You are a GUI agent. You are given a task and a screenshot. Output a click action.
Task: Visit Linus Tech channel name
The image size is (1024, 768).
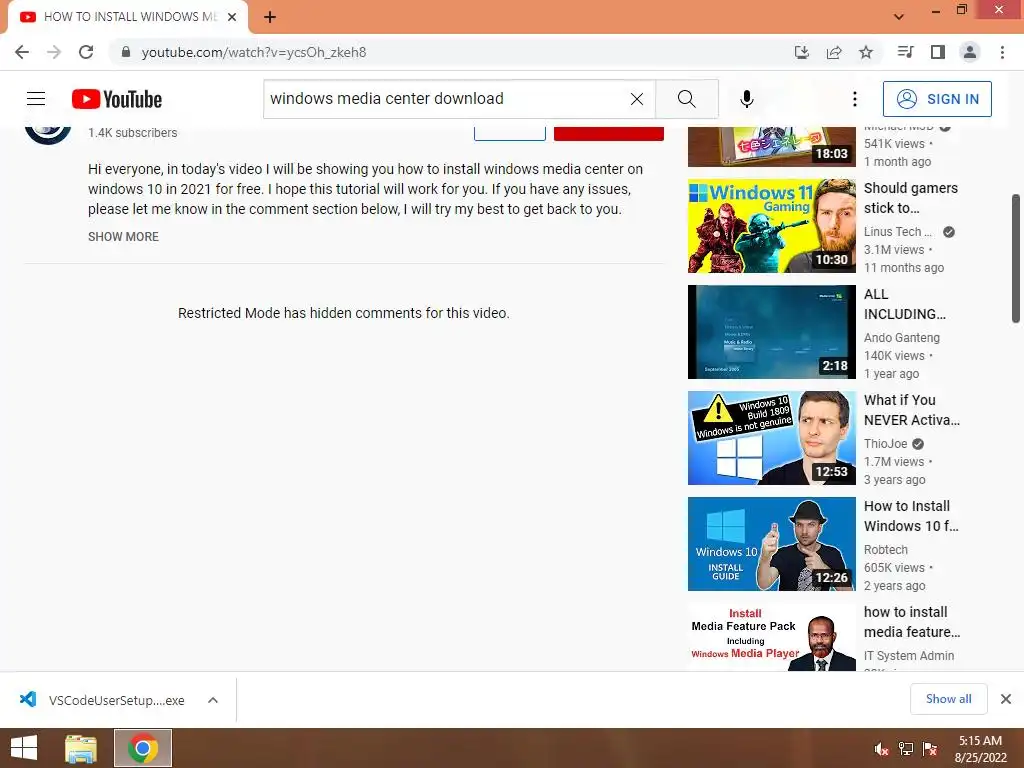pos(898,232)
